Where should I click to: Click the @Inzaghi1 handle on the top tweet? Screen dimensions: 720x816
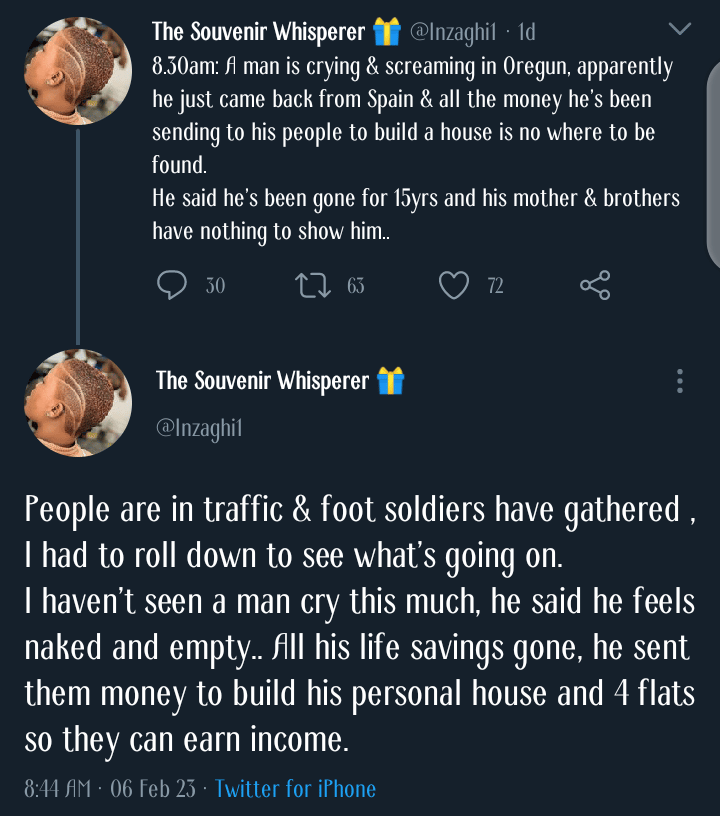[454, 32]
